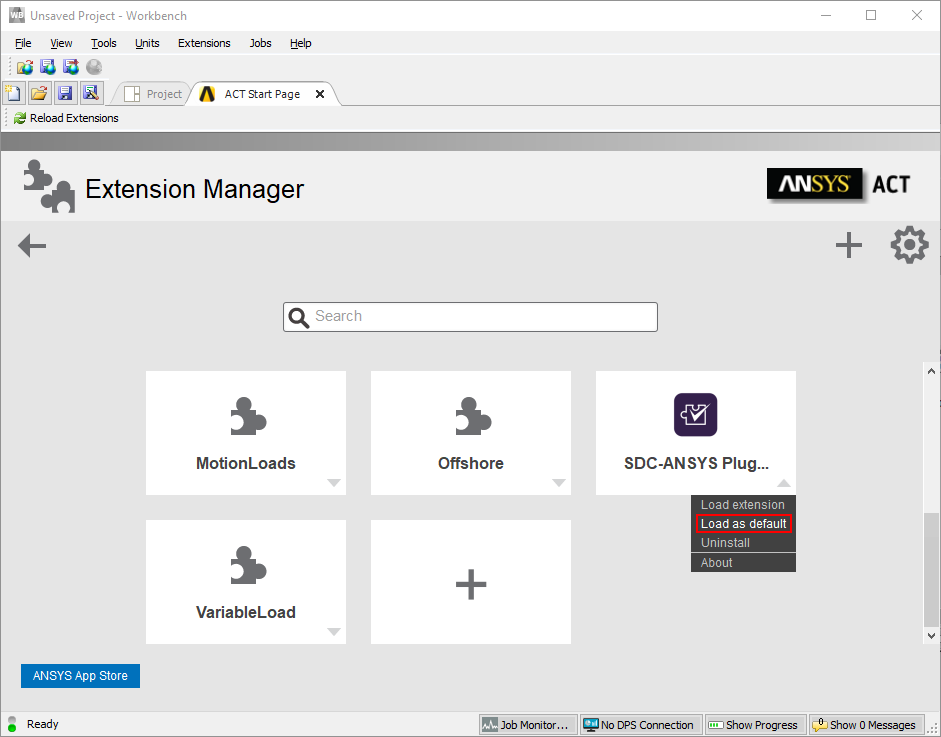Click the scrollbar down arrow
Screen dimensions: 941x737
pos(931,636)
